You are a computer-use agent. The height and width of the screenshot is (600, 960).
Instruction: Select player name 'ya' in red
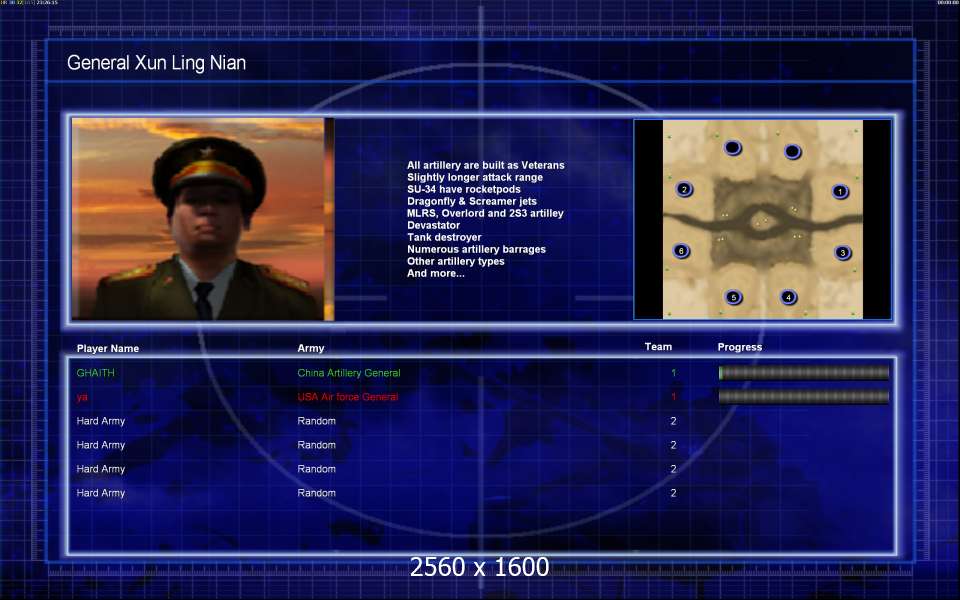82,397
